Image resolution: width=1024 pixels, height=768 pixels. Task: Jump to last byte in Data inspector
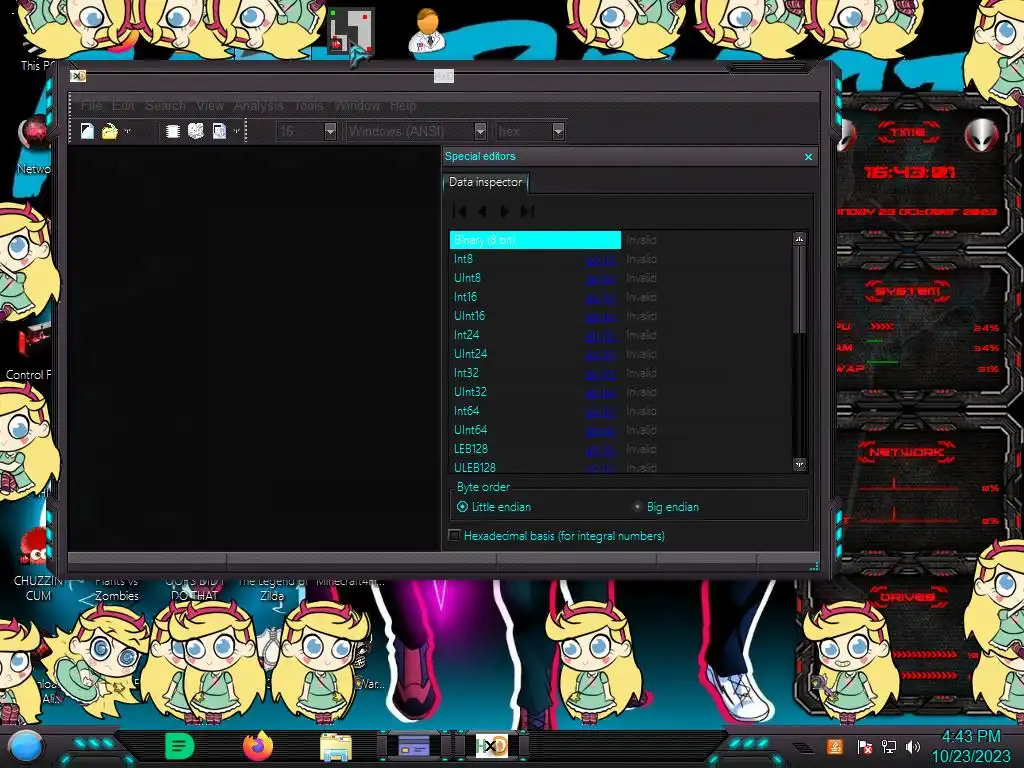pos(527,211)
